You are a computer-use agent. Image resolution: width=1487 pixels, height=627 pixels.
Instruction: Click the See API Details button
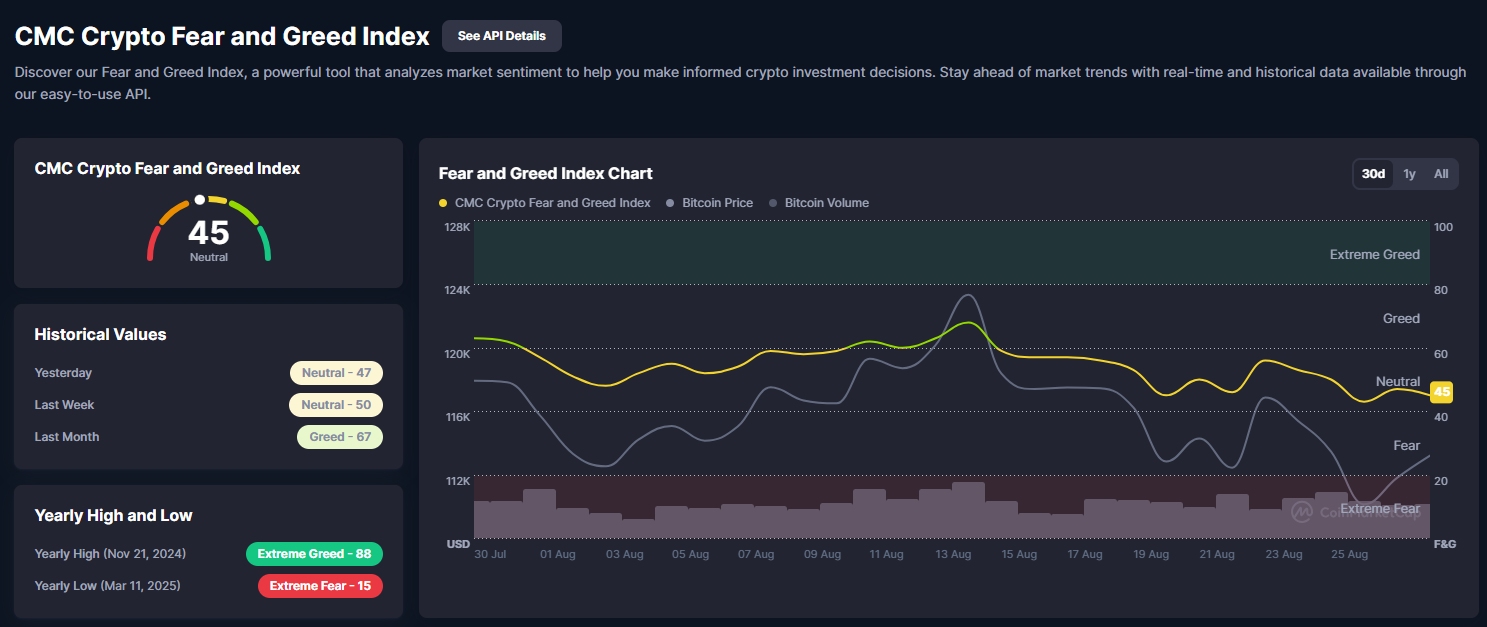(501, 36)
